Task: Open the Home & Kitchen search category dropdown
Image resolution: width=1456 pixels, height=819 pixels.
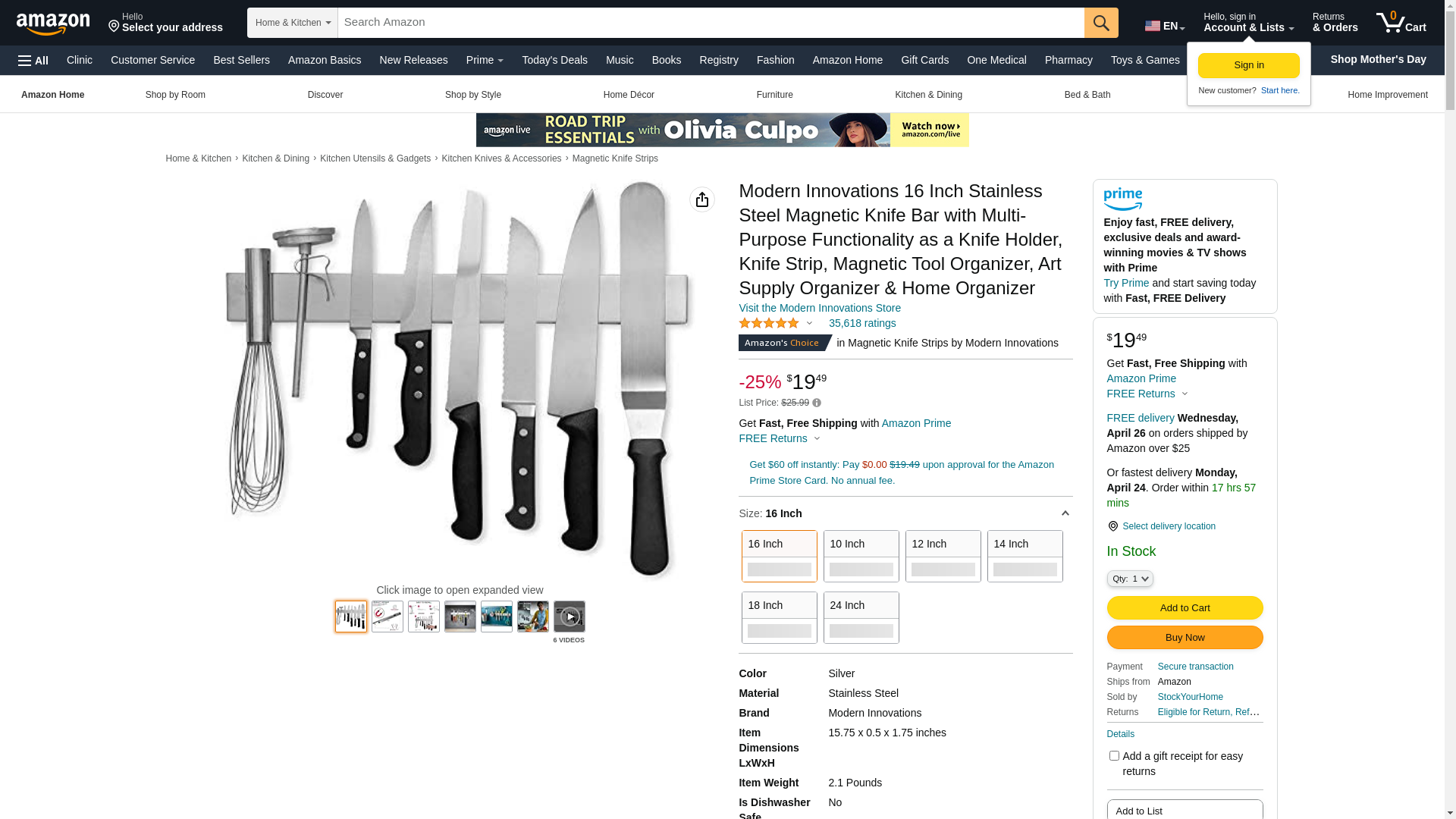Action: tap(293, 23)
